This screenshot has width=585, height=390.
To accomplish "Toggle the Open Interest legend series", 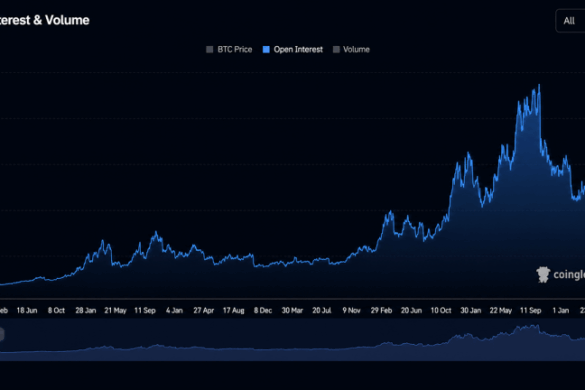I will pos(292,50).
